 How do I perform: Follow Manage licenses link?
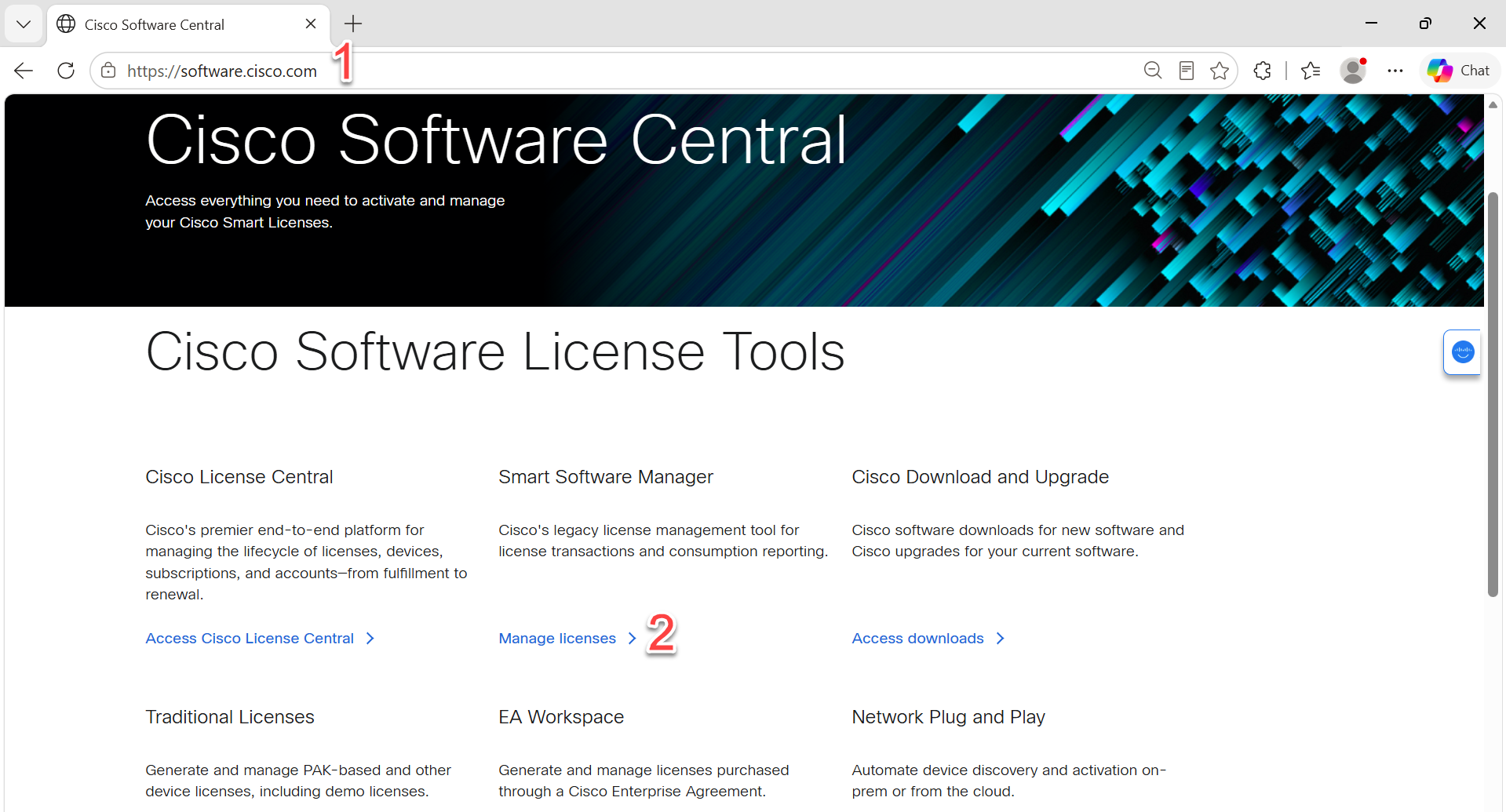567,639
